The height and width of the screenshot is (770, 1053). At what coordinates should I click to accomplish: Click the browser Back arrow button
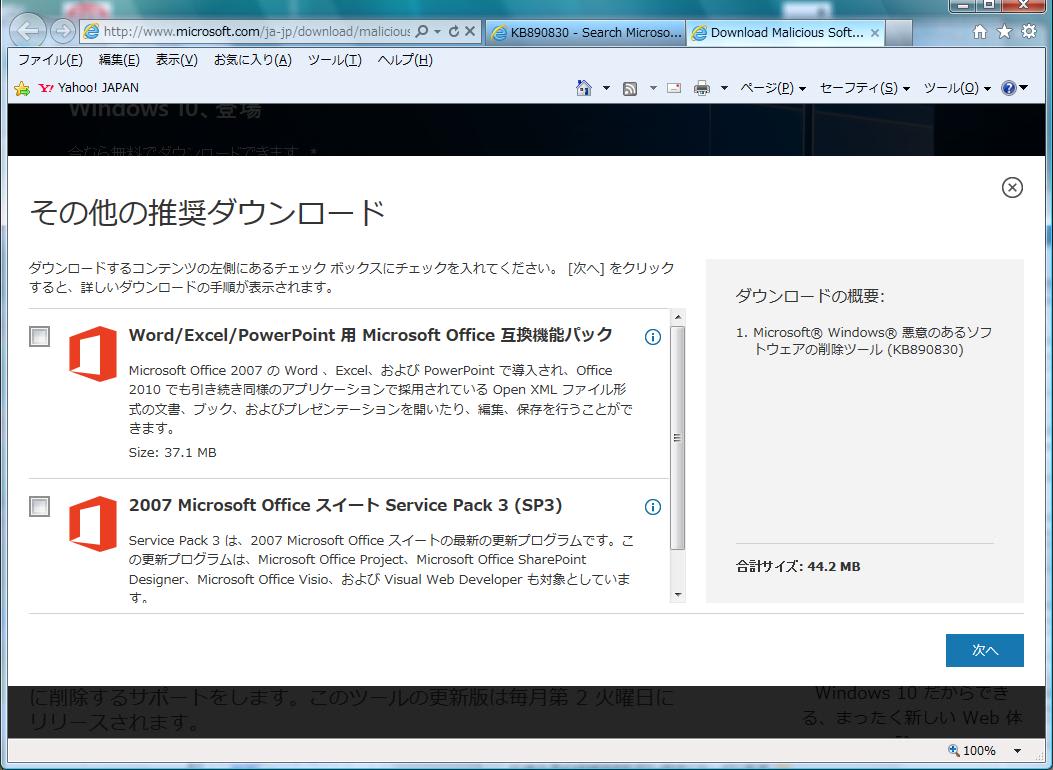coord(28,31)
